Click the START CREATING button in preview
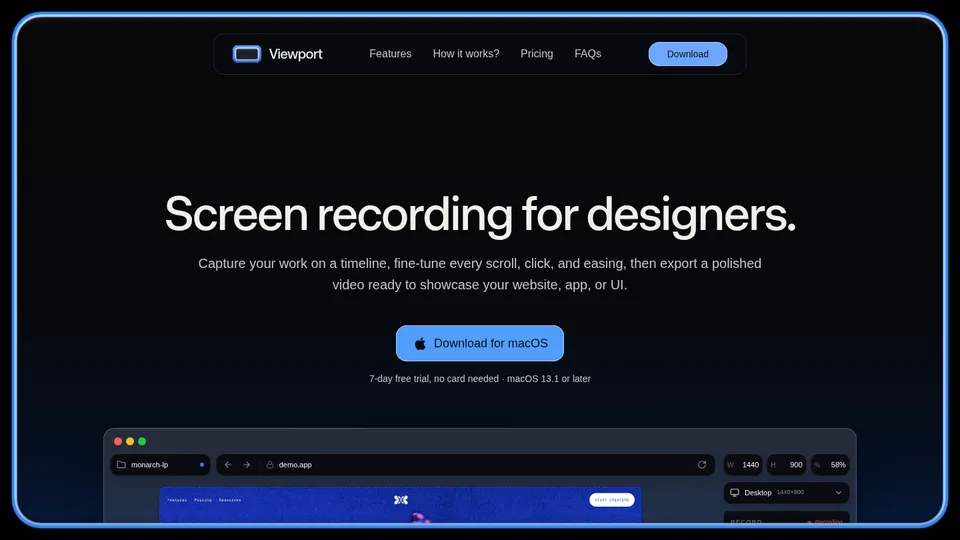The image size is (960, 540). click(x=612, y=500)
